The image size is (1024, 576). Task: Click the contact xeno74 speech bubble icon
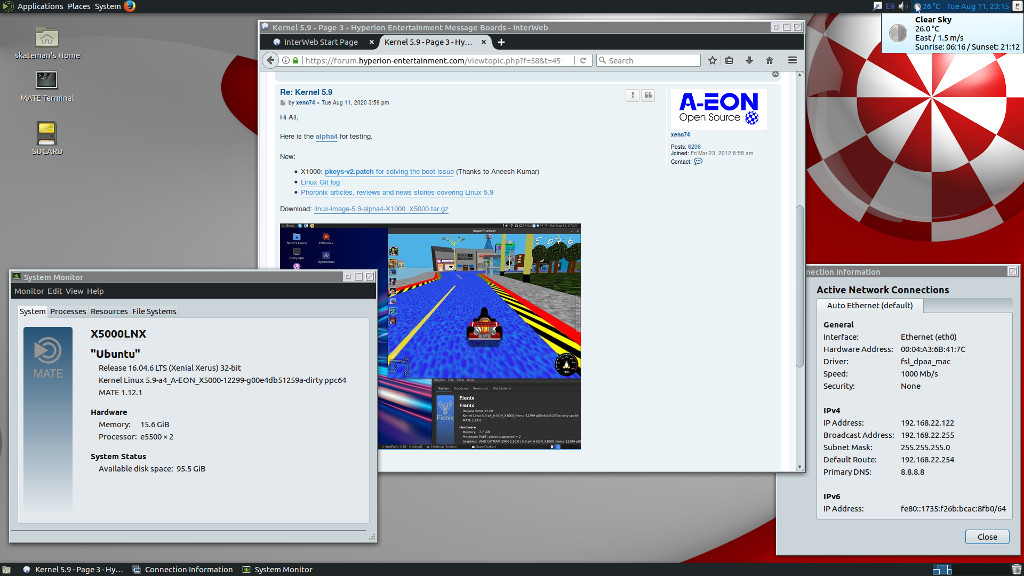click(x=698, y=161)
